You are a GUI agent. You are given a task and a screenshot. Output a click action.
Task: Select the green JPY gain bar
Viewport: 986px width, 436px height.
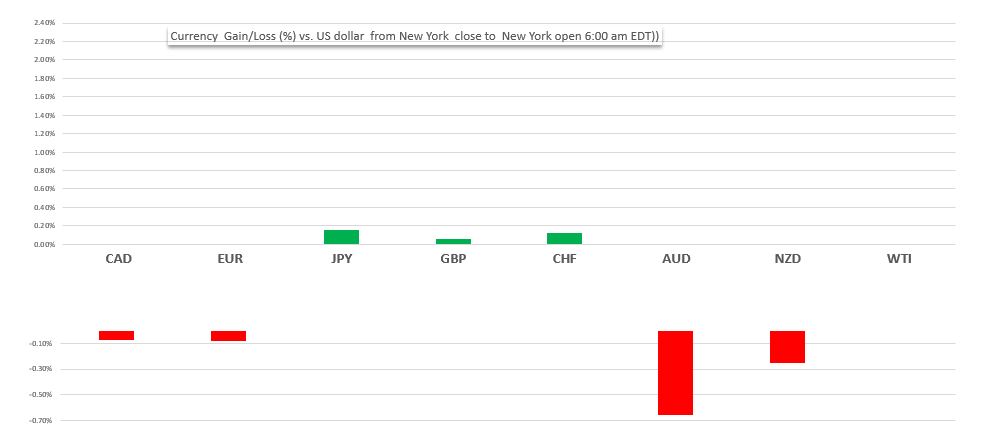point(341,237)
